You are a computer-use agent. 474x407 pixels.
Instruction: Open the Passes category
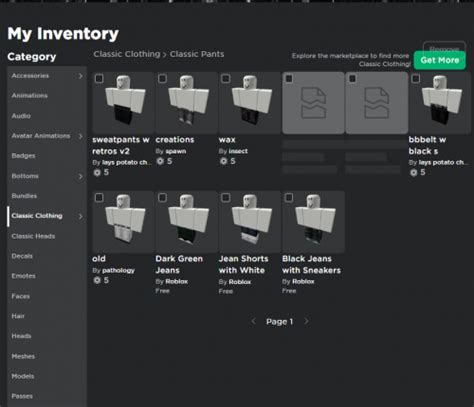[22, 396]
